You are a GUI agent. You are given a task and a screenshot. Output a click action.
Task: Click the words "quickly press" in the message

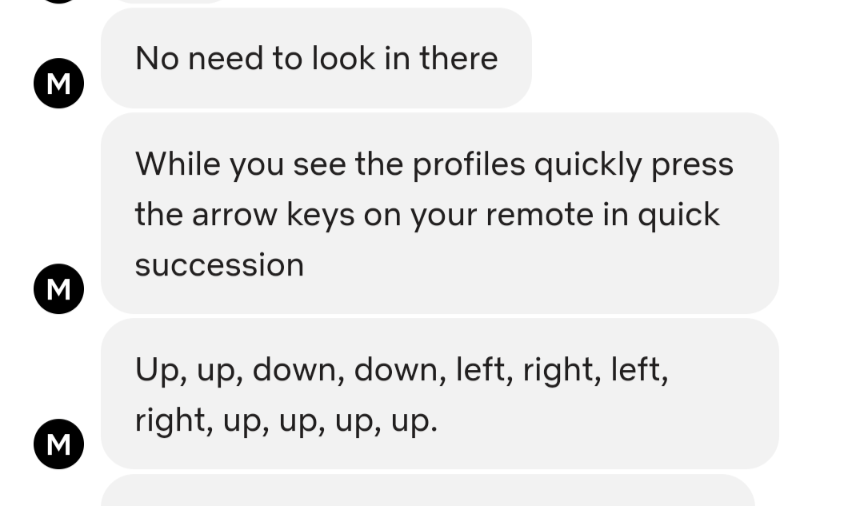pos(634,164)
